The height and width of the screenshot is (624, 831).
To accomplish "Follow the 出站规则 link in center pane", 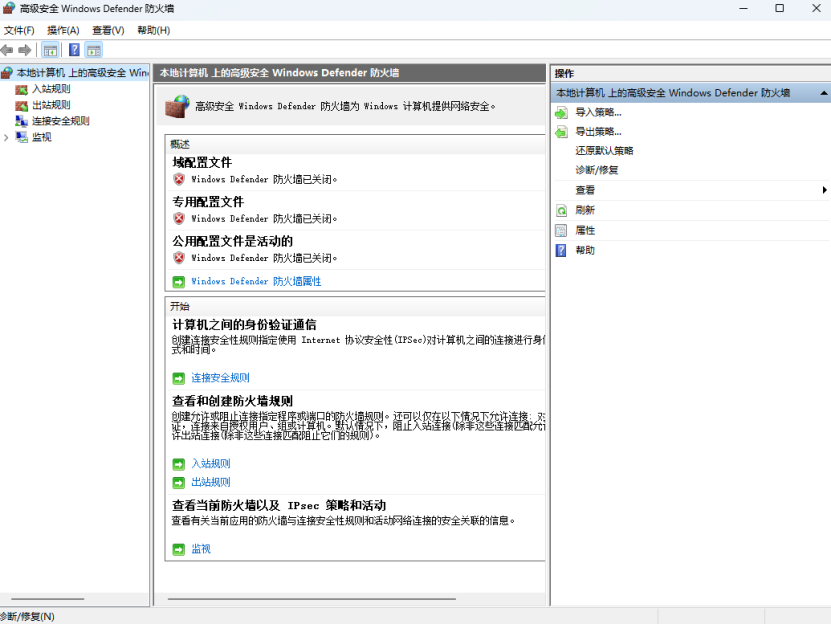I will pos(210,482).
